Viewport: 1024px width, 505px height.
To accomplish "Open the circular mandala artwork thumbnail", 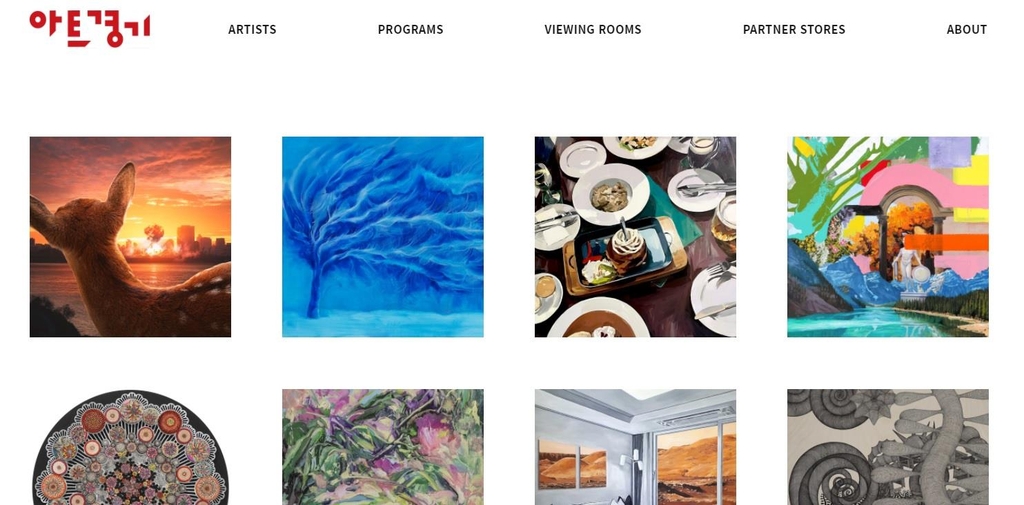I will click(x=130, y=448).
